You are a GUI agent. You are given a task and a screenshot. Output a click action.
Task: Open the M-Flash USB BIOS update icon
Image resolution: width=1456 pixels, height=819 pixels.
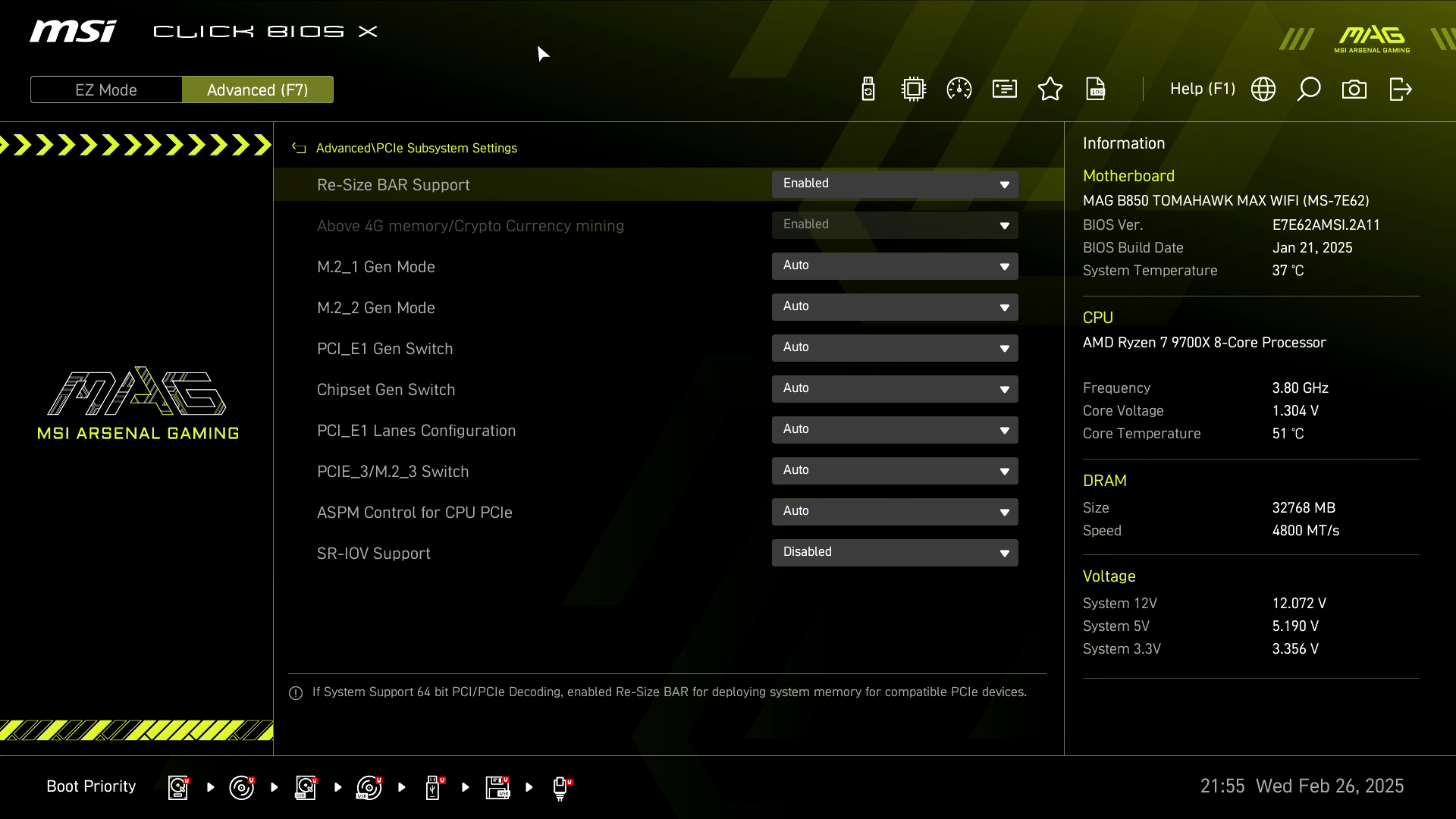tap(868, 89)
